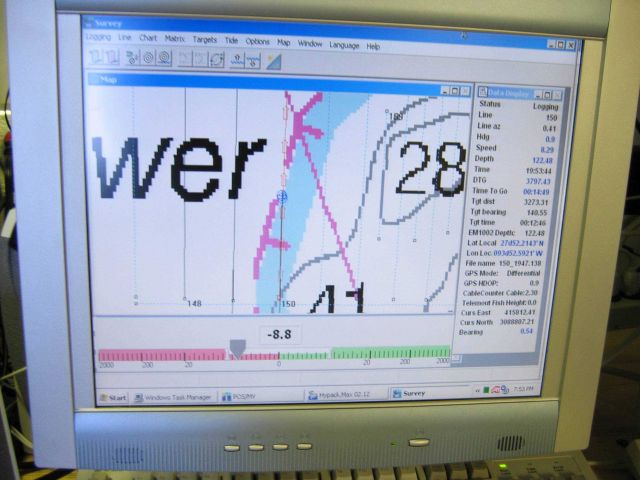Open the Line menu
This screenshot has width=640, height=480.
pyautogui.click(x=124, y=37)
